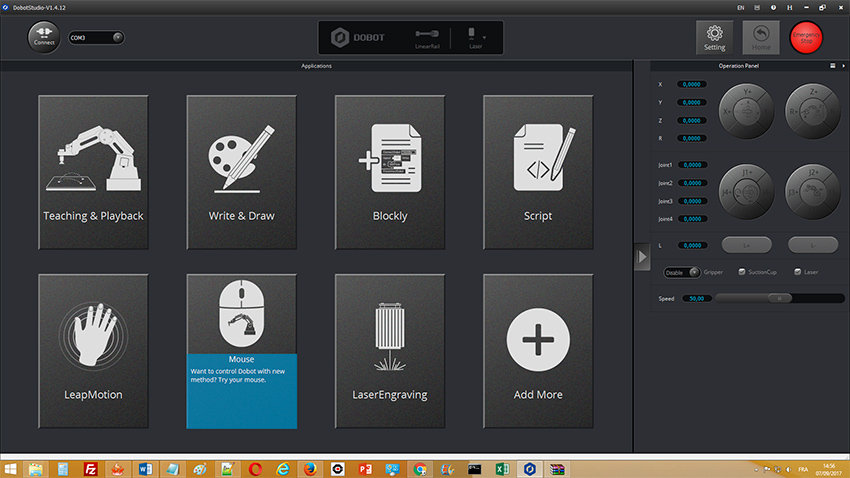This screenshot has width=850, height=478.
Task: Adjust the Speed slider handle
Action: pyautogui.click(x=780, y=298)
